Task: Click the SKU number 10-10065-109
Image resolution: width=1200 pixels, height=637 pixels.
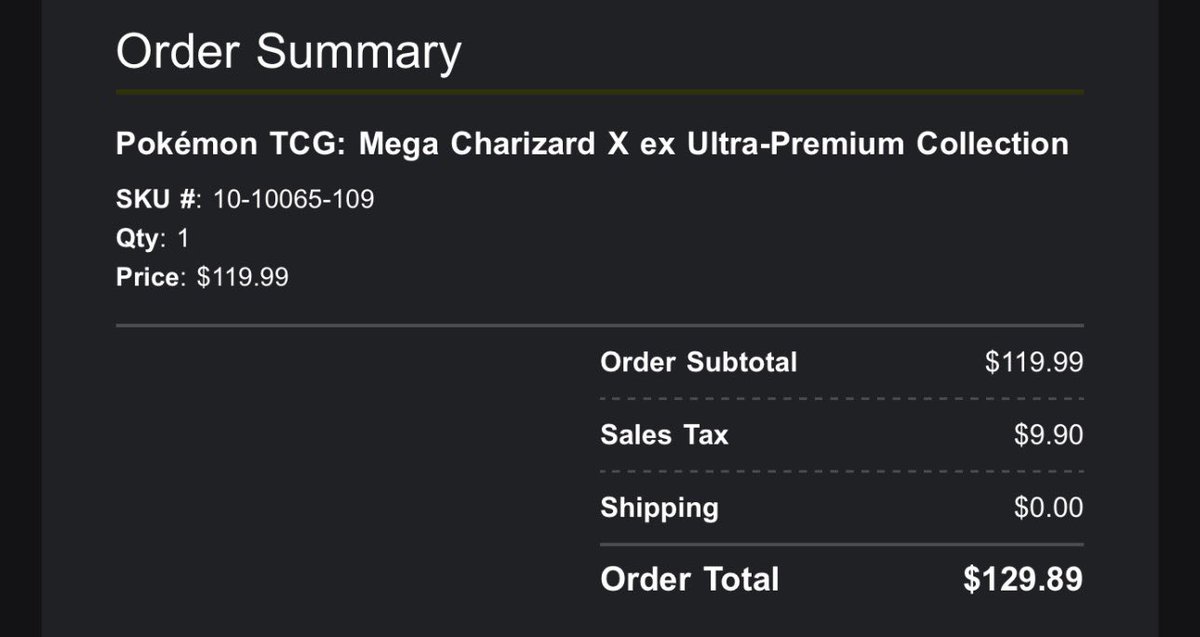Action: point(293,199)
